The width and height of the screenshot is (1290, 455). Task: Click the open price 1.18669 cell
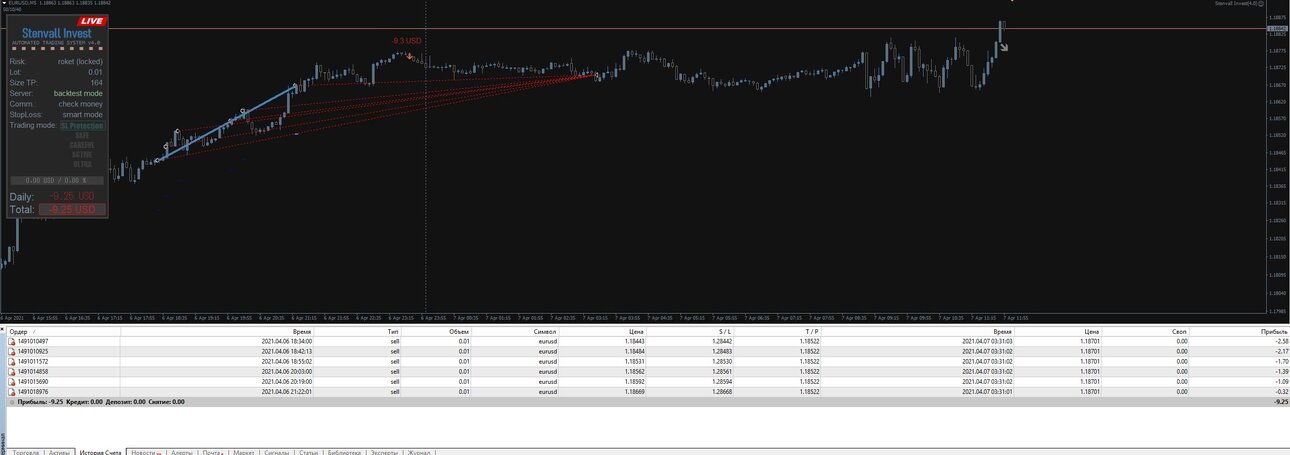(635, 391)
